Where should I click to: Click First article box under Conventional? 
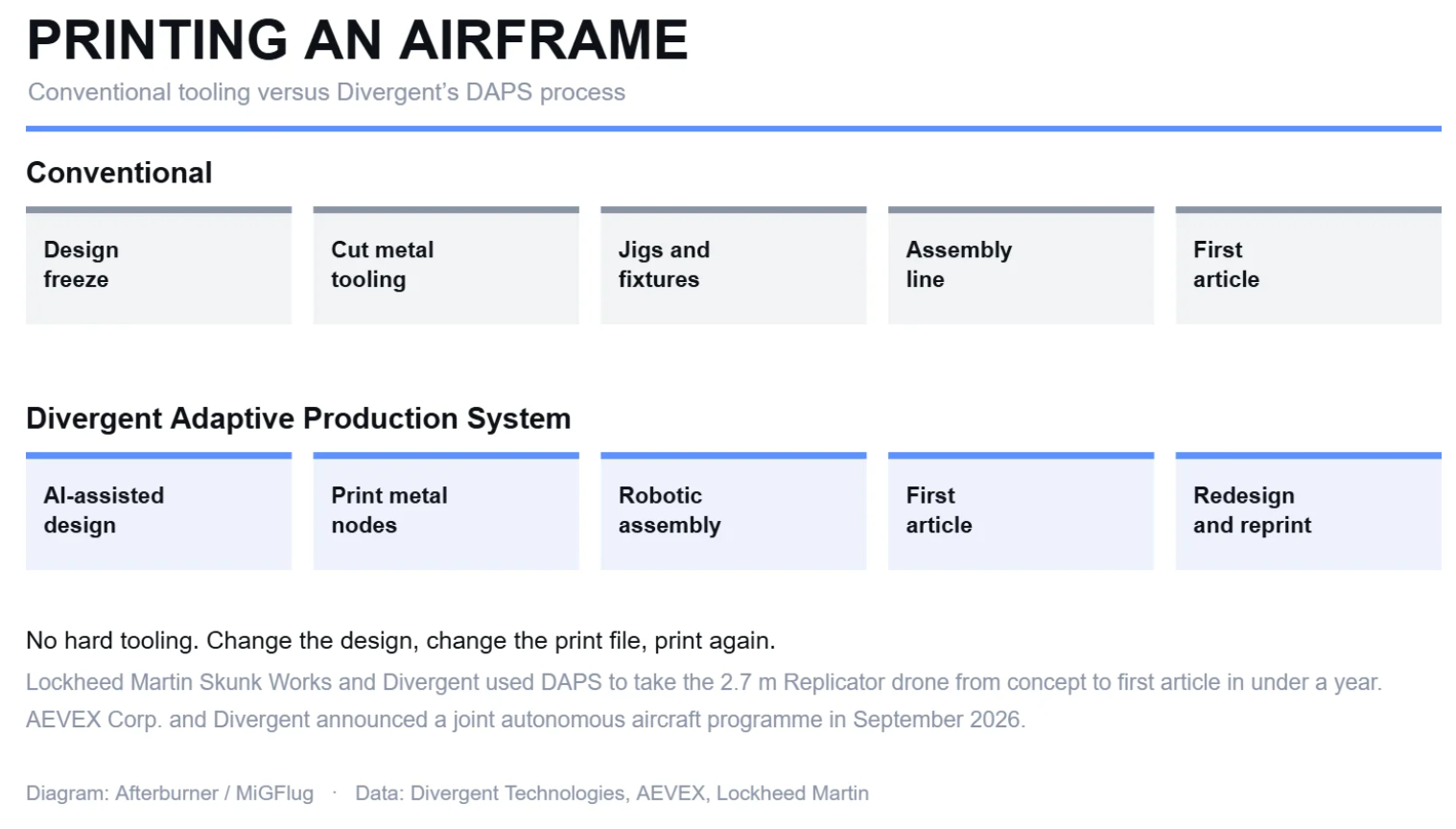click(1308, 265)
